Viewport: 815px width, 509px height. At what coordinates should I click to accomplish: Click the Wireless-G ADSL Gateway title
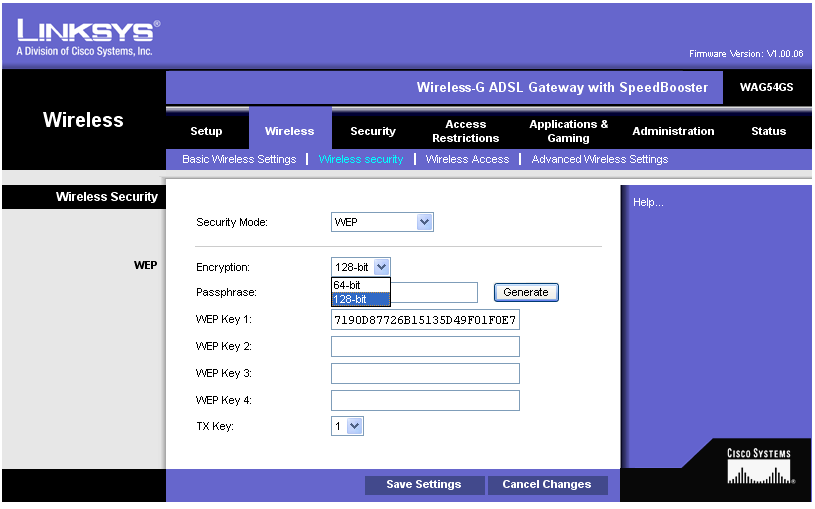click(x=562, y=87)
